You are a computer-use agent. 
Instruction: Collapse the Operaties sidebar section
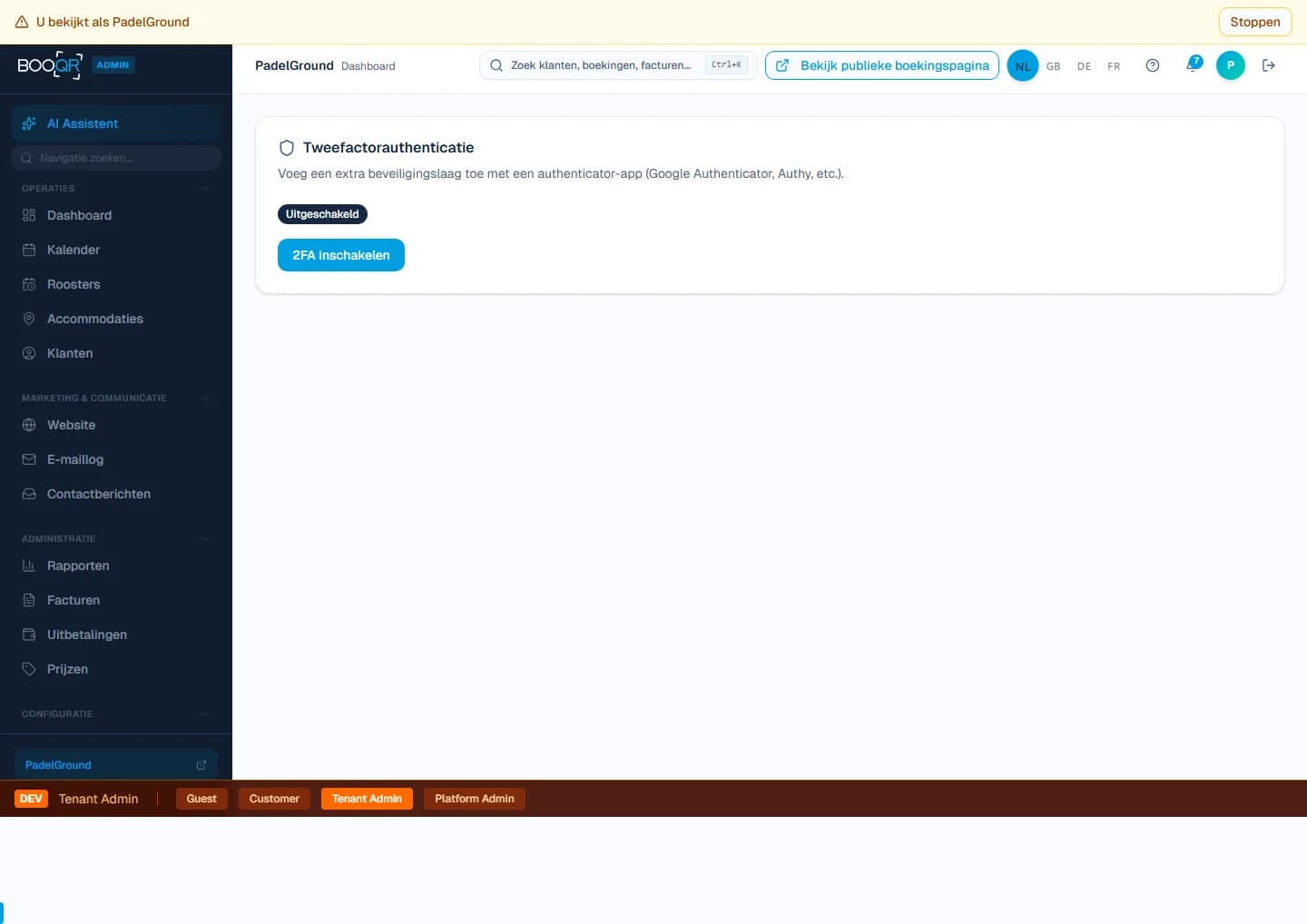pyautogui.click(x=205, y=189)
